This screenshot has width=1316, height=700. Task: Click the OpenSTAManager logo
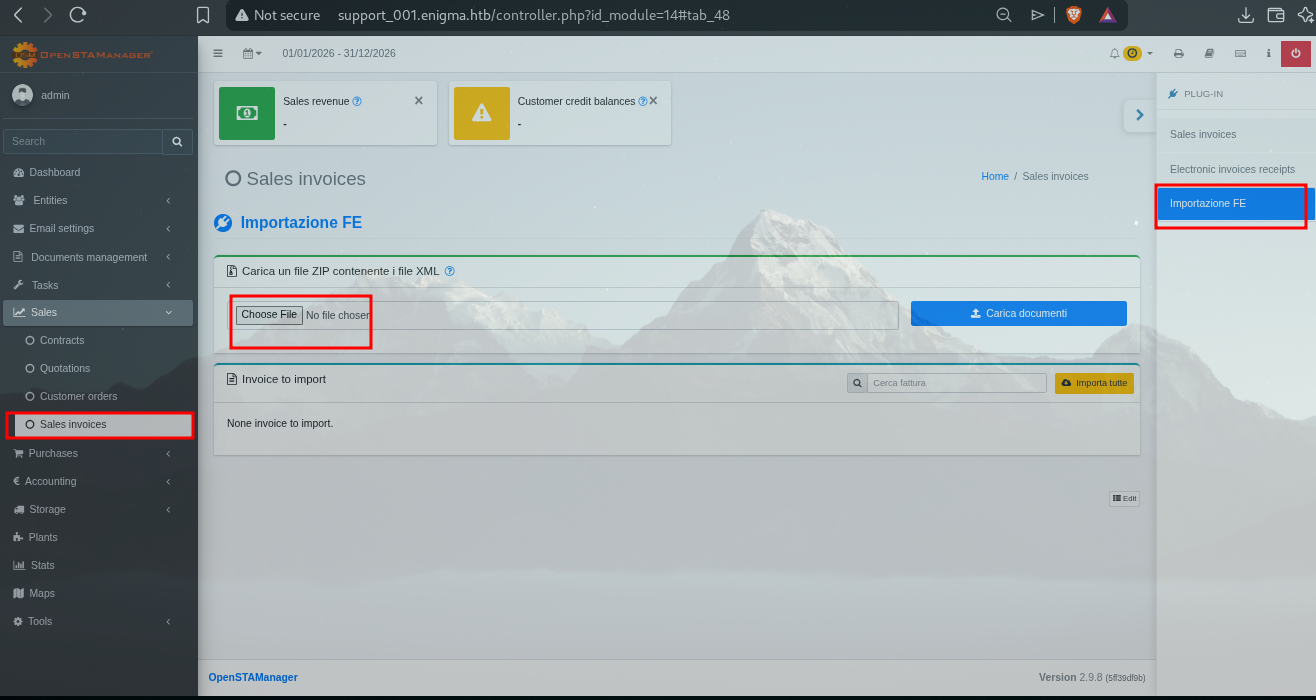tap(82, 54)
